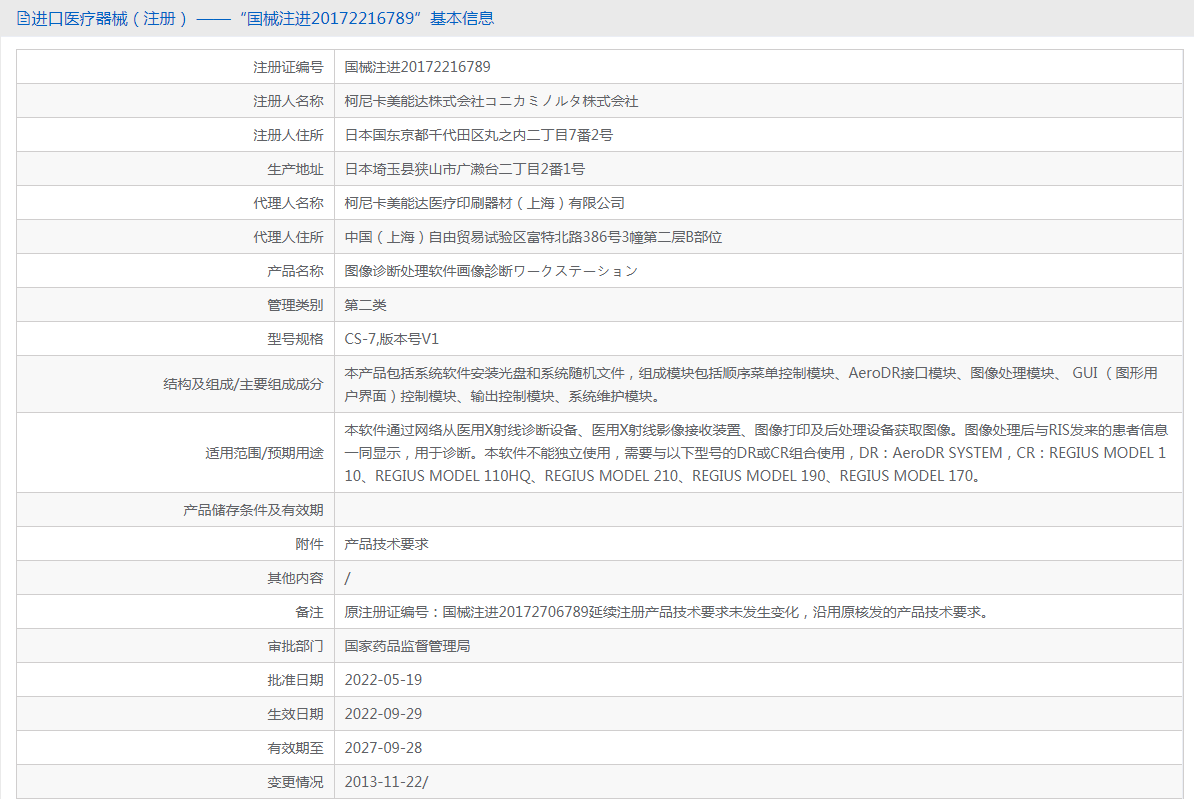This screenshot has width=1194, height=799.
Task: Click the 审批部门 label cell
Action: coord(176,646)
